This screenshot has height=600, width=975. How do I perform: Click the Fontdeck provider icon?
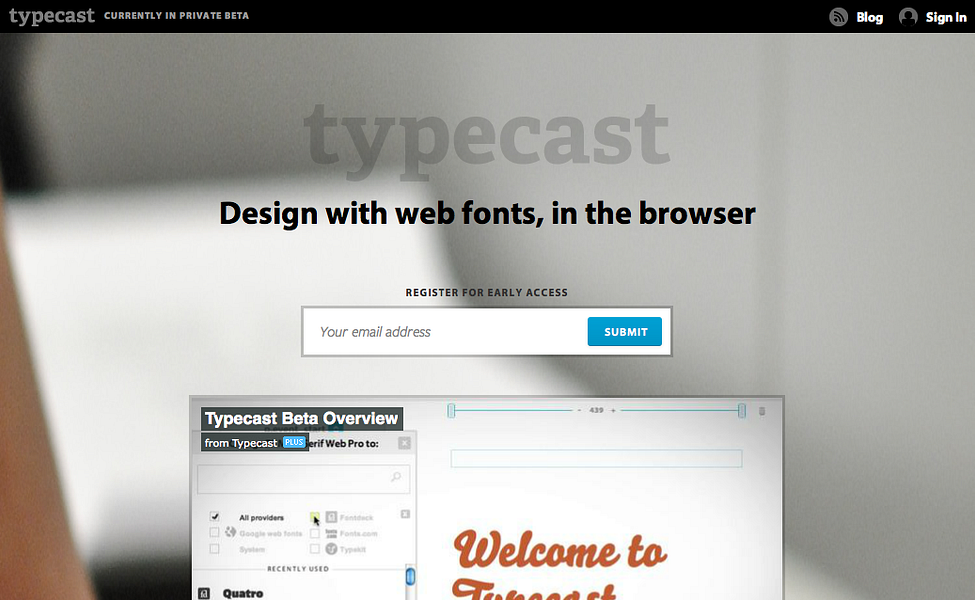[x=331, y=517]
